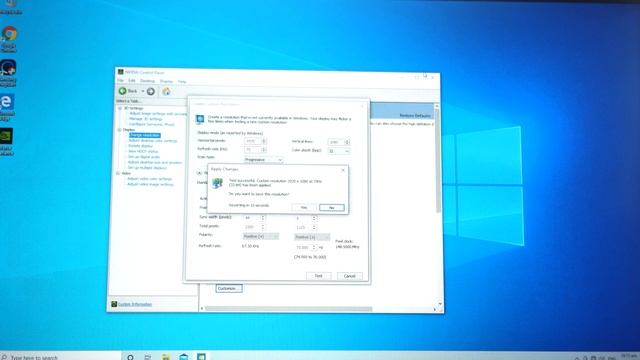640x360 pixels.
Task: Adjust Vertical lines spinner arrows
Action: [x=347, y=142]
